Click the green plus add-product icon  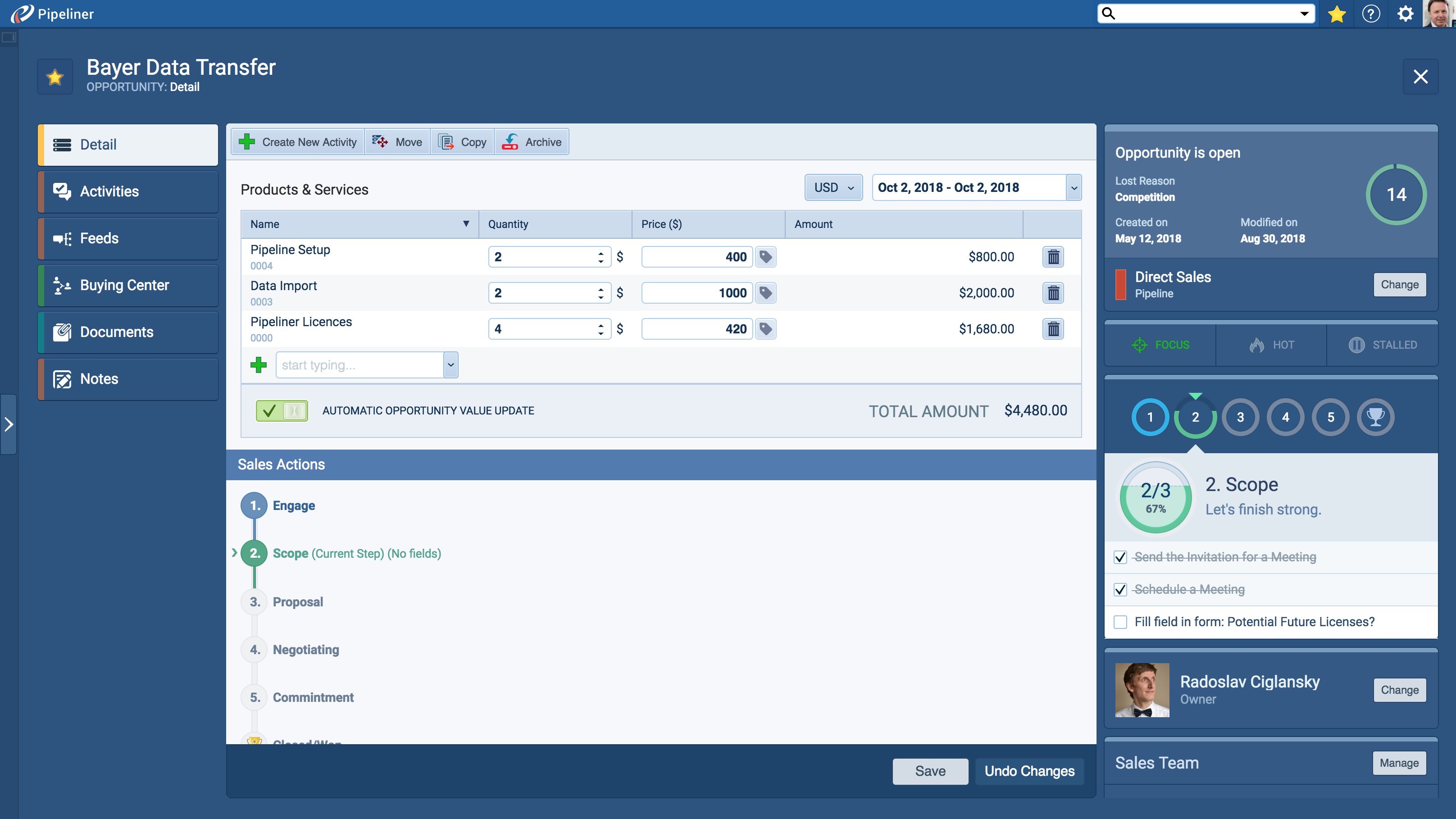pos(258,365)
